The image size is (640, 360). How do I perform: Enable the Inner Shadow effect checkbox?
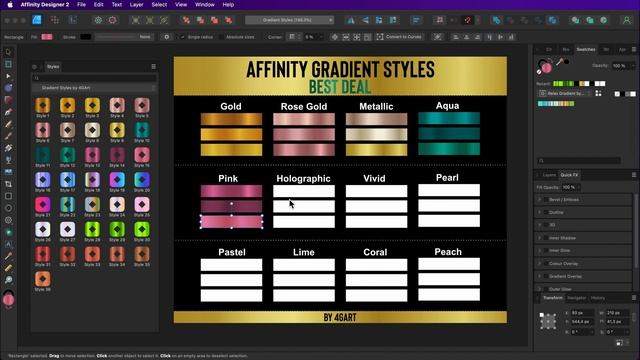tap(546, 238)
